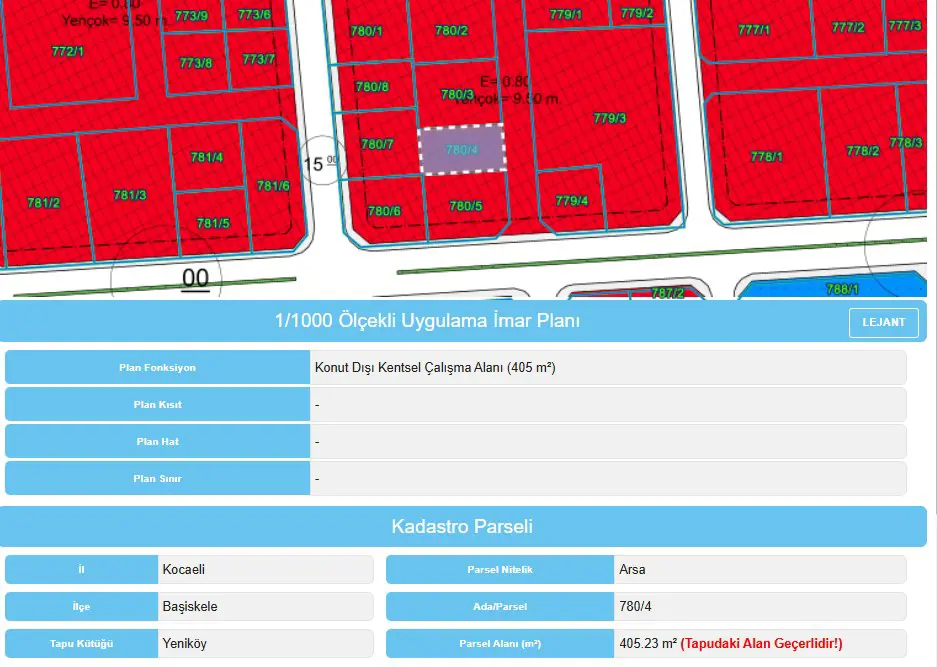Pick parcel 773/7 on the map
Viewport: 937px width, 667px height.
pos(258,59)
